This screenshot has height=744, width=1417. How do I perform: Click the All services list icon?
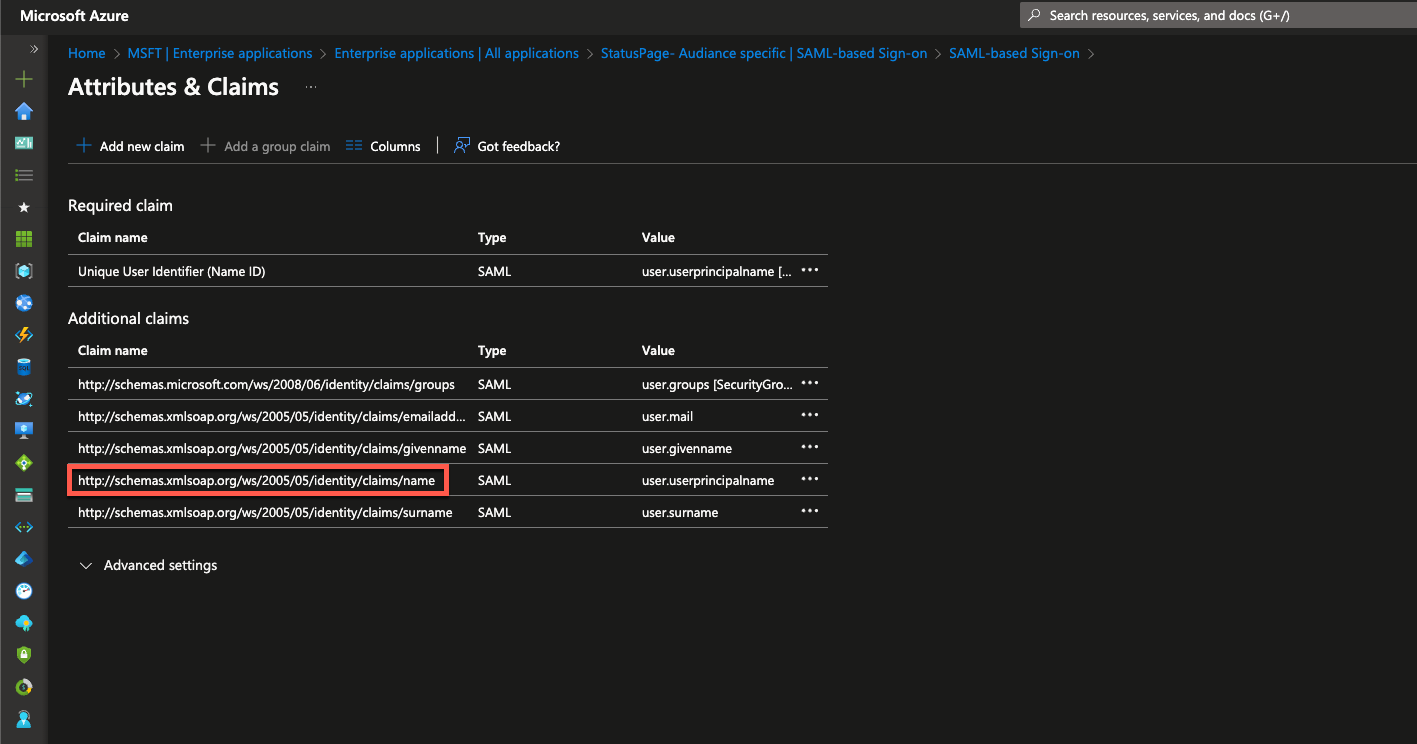coord(24,175)
